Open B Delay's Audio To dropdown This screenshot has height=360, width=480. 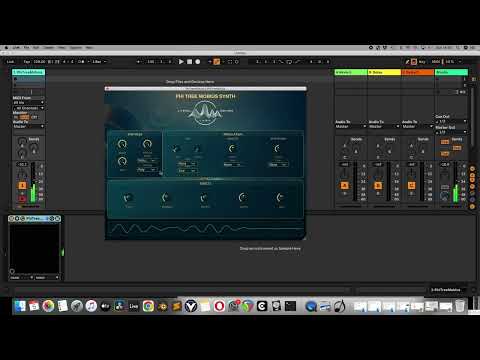point(384,126)
